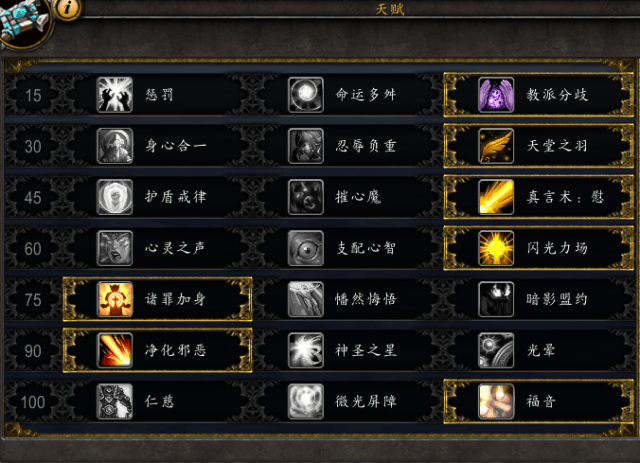Click the 福音 talent icon
The image size is (640, 463).
496,401
